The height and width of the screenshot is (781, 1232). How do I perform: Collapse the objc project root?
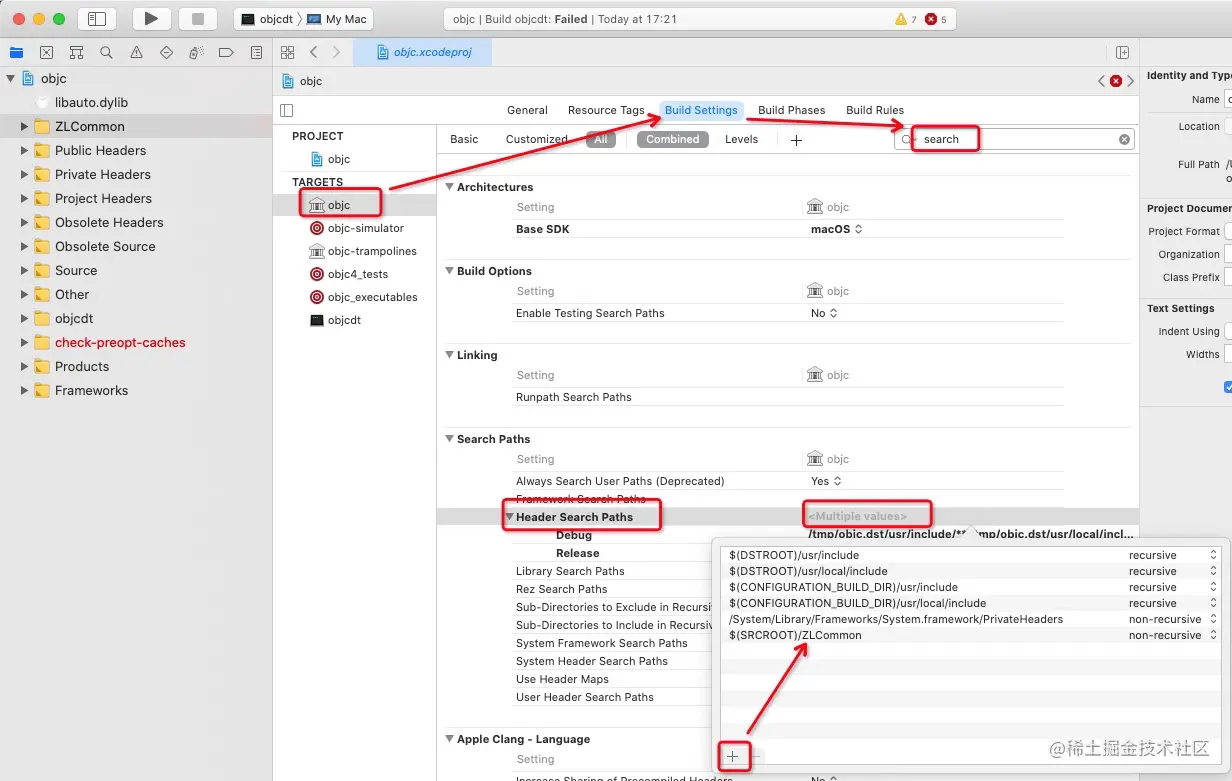11,78
